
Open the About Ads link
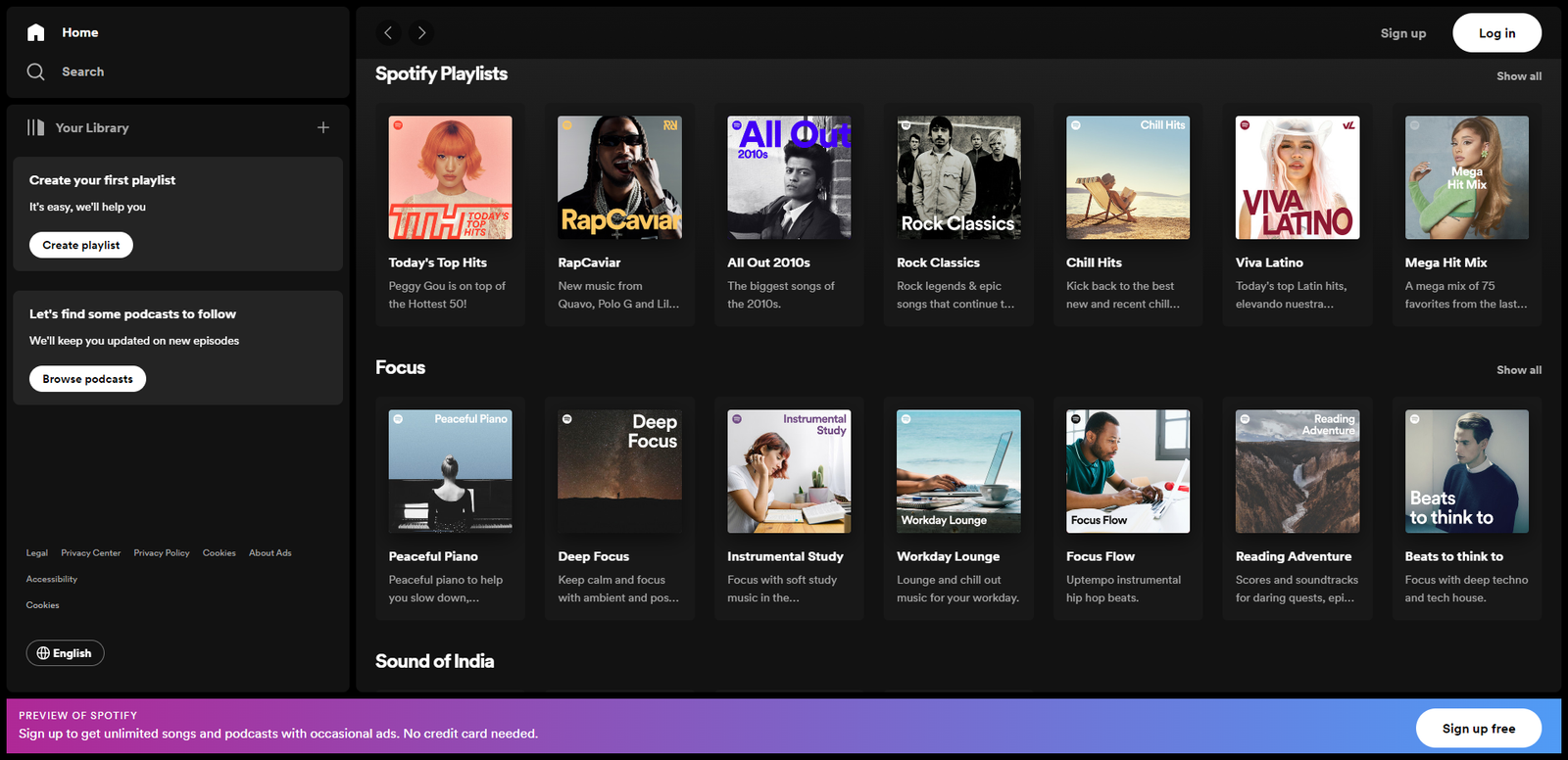[270, 553]
